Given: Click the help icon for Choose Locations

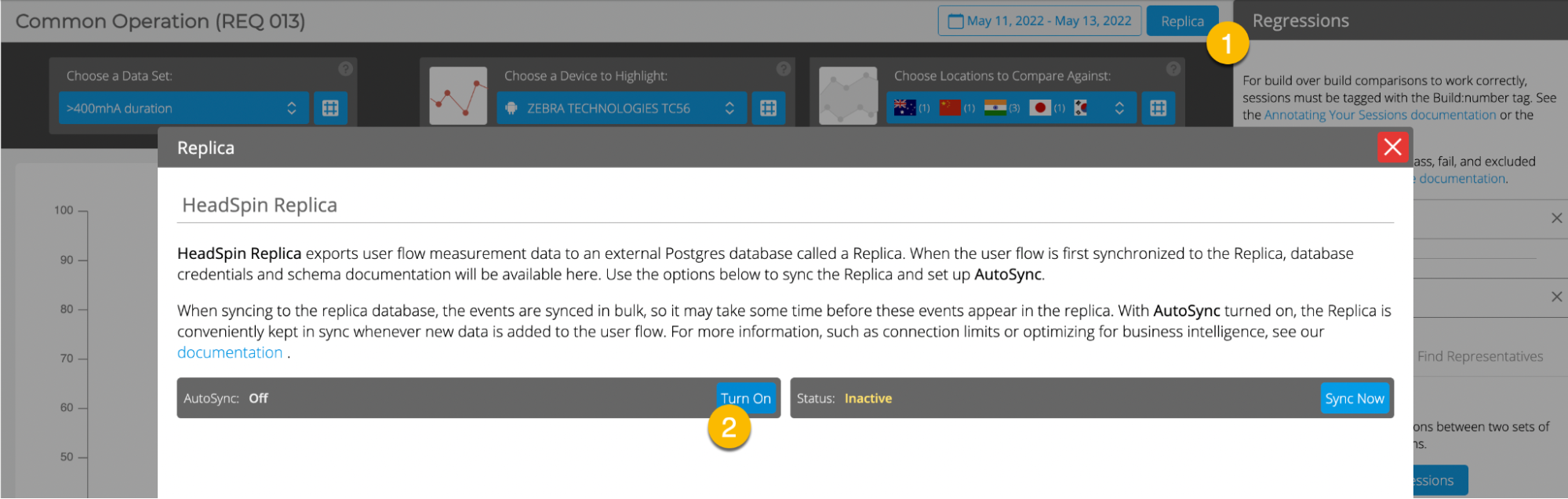Looking at the screenshot, I should click(1173, 69).
